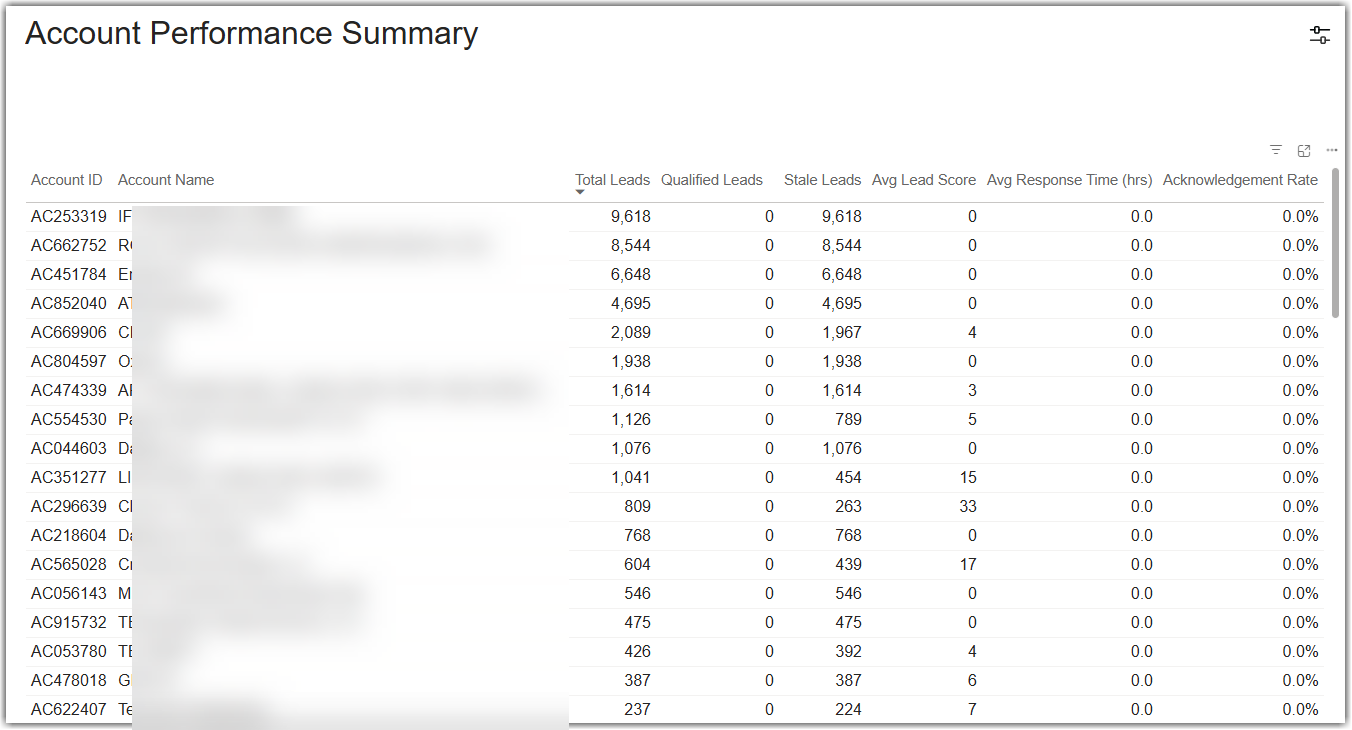Open the filter controls slider icon
This screenshot has width=1352, height=730.
pyautogui.click(x=1320, y=35)
